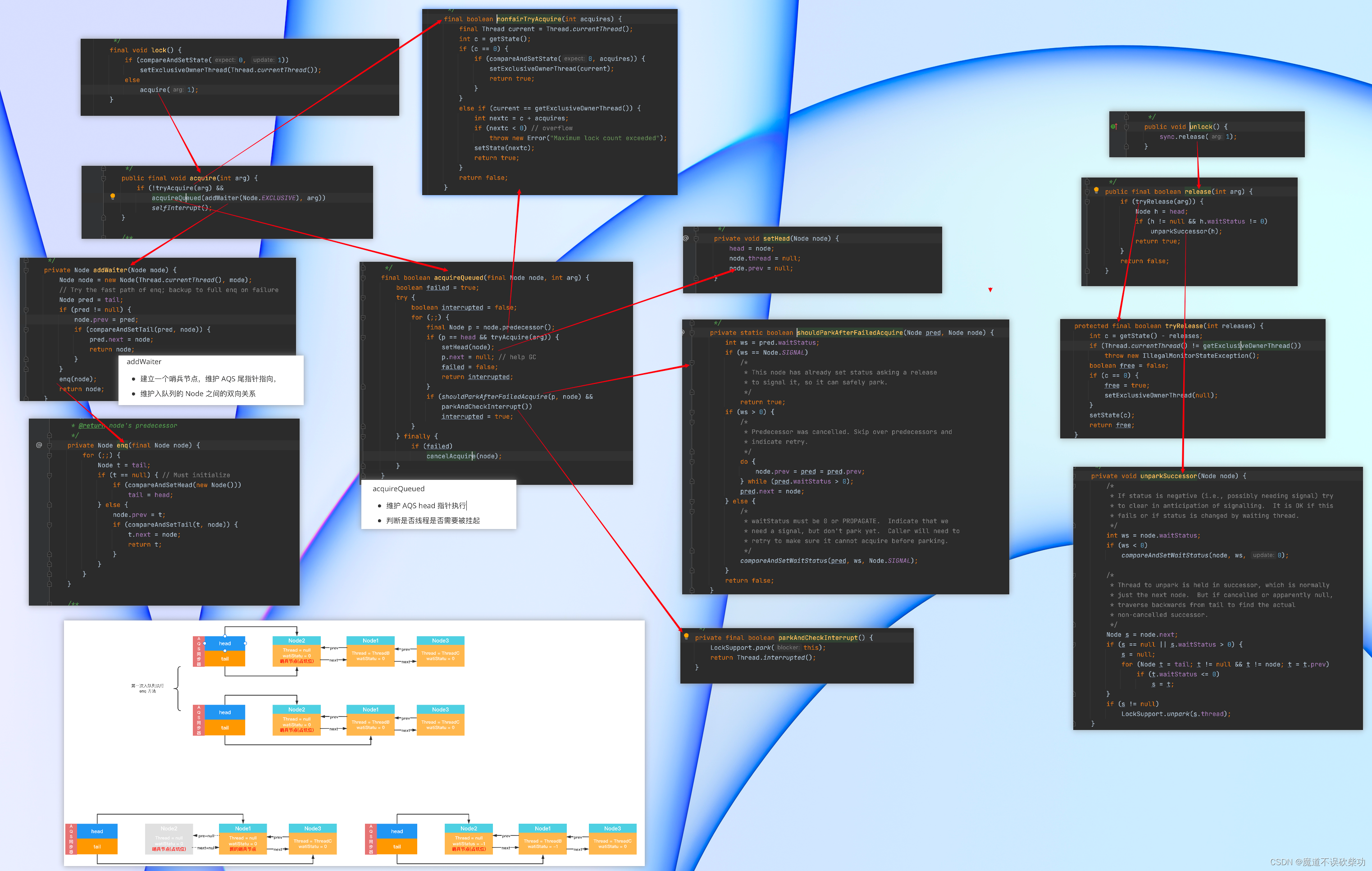Click the lightbulb beside release(int arg)
This screenshot has height=871, width=1372.
pos(1096,190)
